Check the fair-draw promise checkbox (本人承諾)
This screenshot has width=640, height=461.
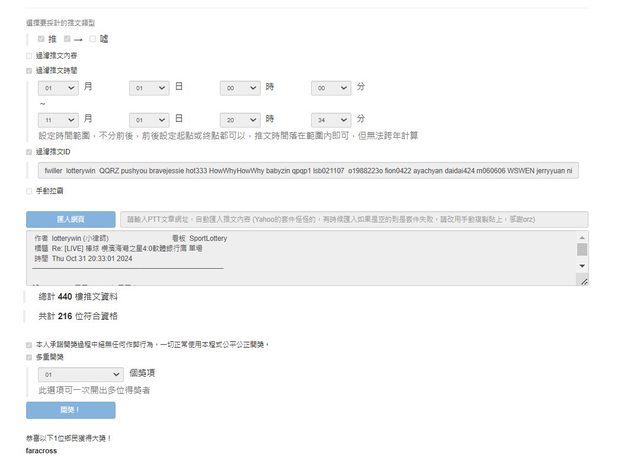click(30, 344)
